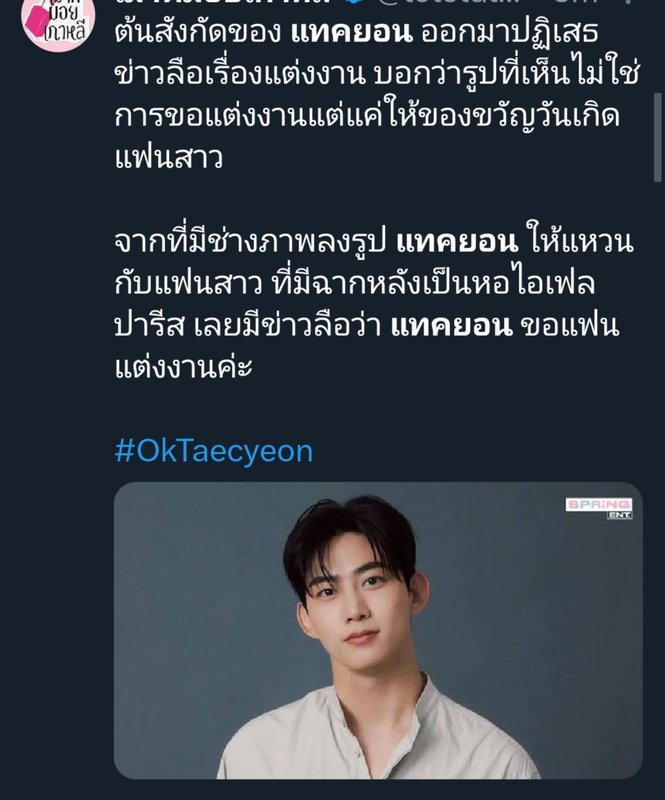Click the SPRING ENT watermark logo in photo
The height and width of the screenshot is (800, 665).
(x=599, y=508)
